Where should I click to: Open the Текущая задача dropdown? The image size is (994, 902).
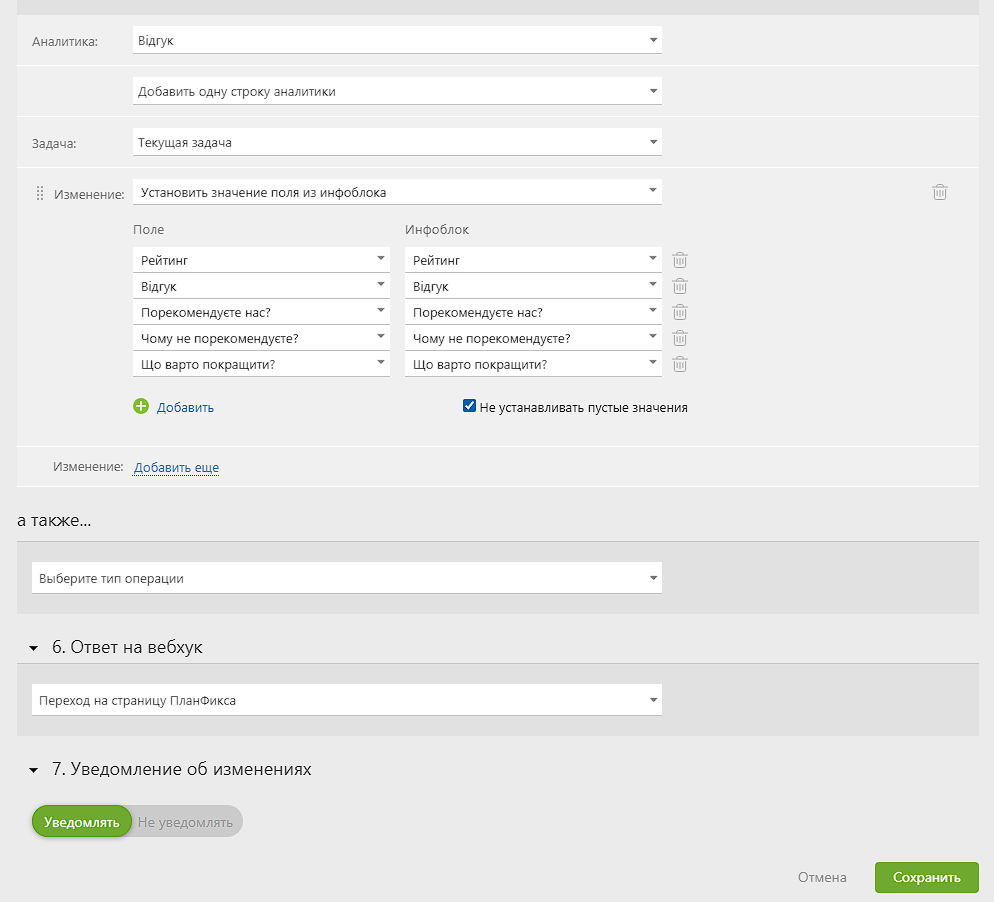coord(397,142)
